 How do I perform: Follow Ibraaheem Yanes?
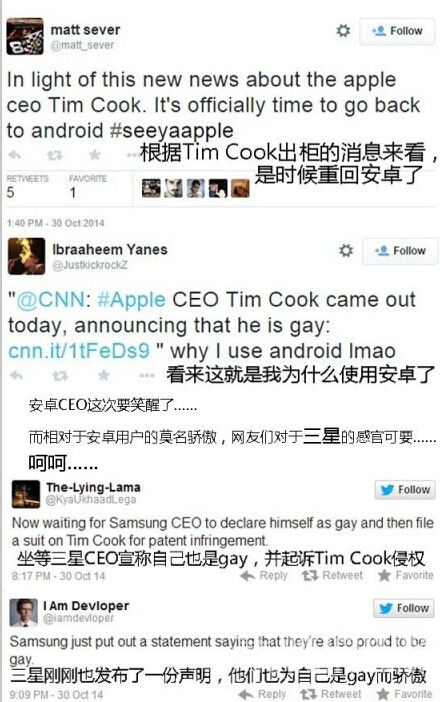400,251
